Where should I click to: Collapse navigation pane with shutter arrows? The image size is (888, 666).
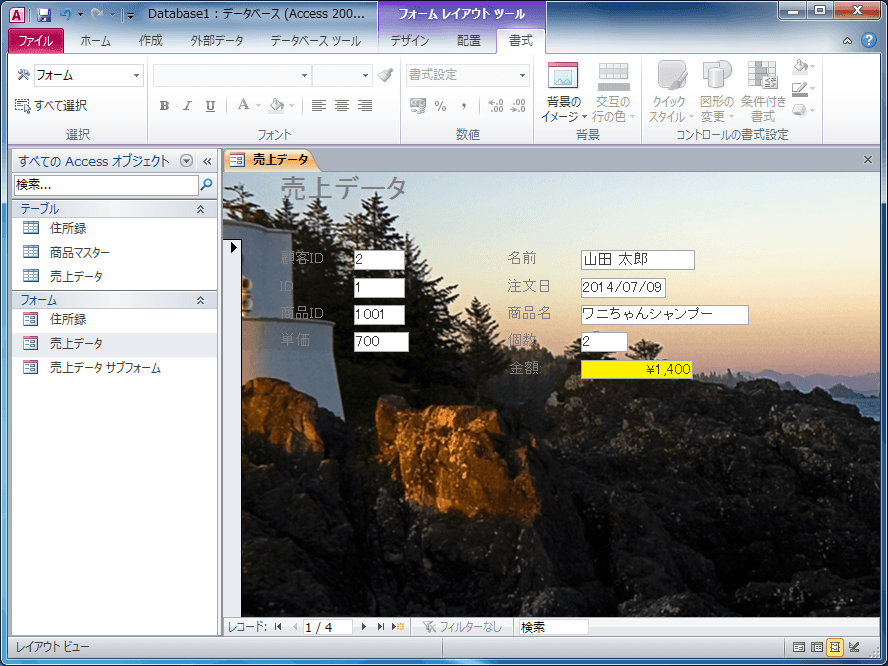click(x=207, y=161)
